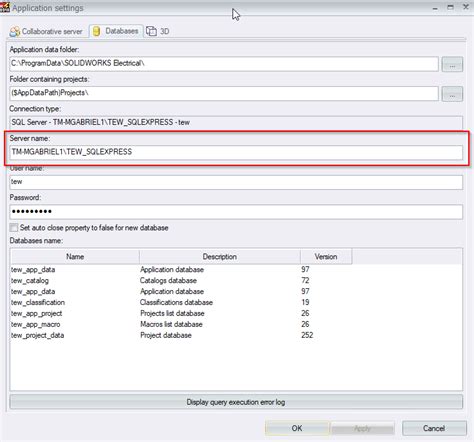The image size is (474, 442).
Task: Browse for Folder containing projects
Action: [x=452, y=94]
